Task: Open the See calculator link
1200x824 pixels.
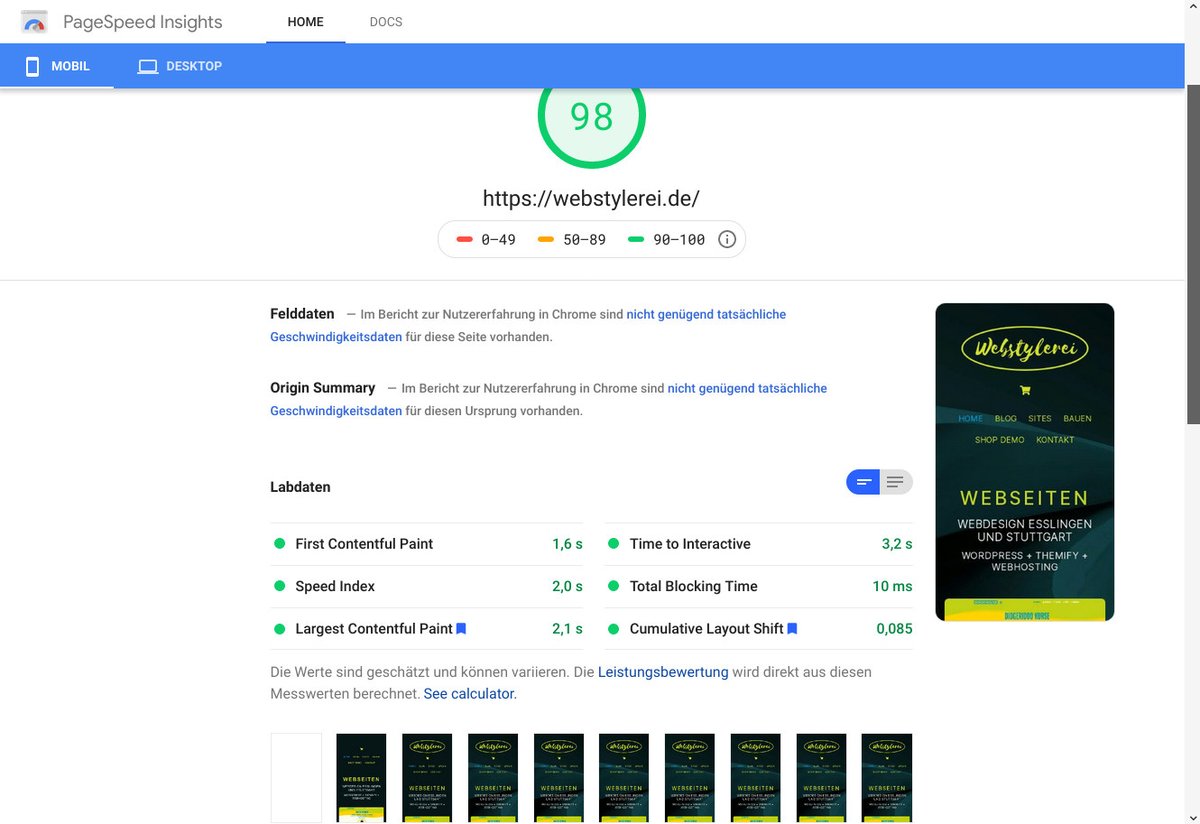Action: (468, 693)
